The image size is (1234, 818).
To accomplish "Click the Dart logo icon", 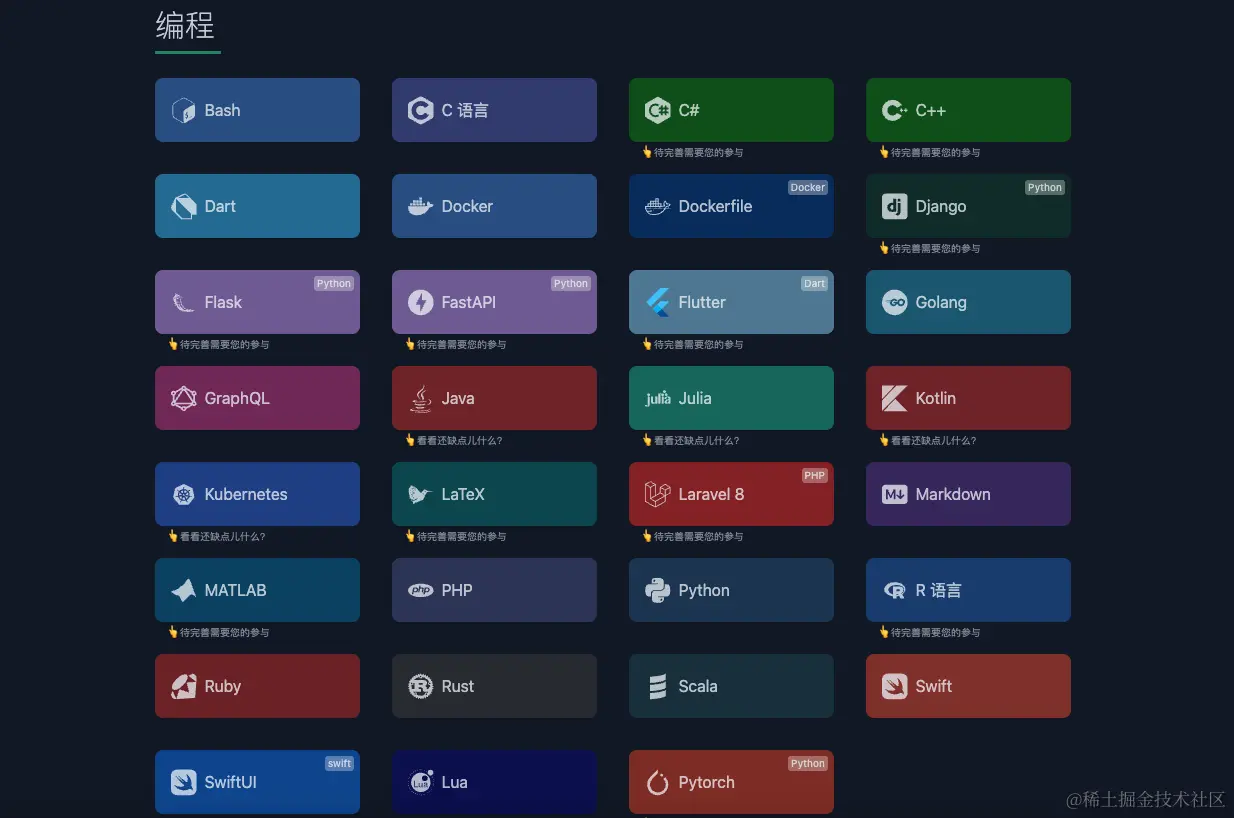I will [183, 206].
